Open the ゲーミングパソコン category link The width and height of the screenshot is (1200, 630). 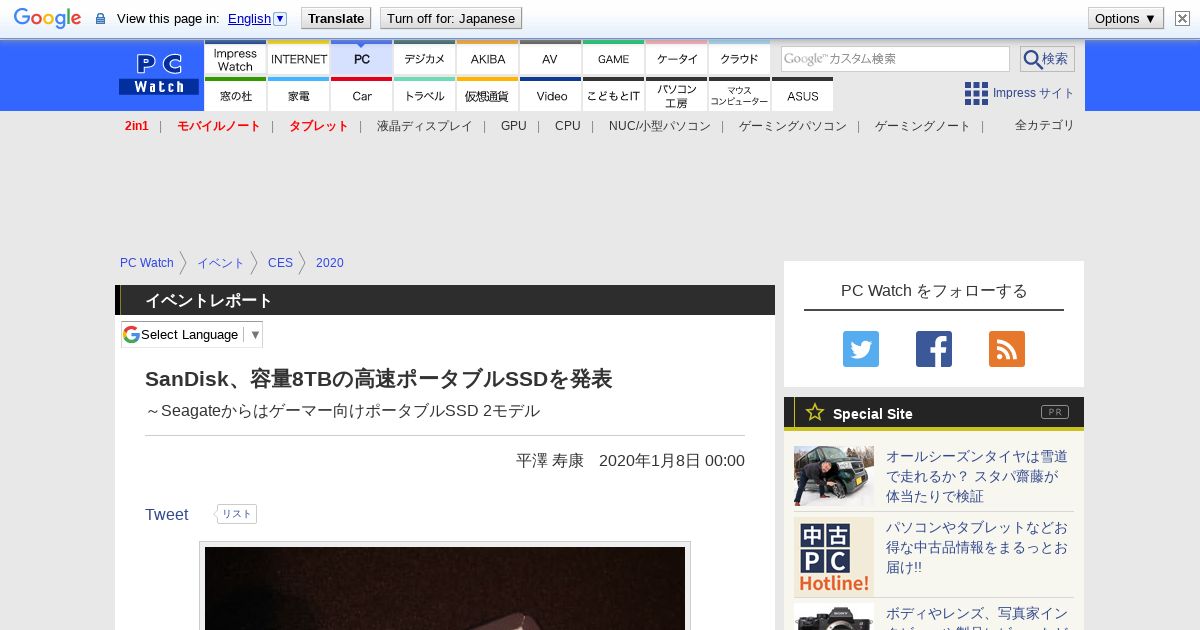(792, 126)
